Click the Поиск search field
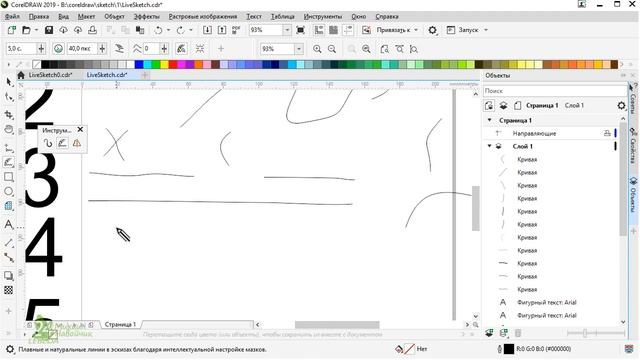640x360 pixels. [555, 91]
